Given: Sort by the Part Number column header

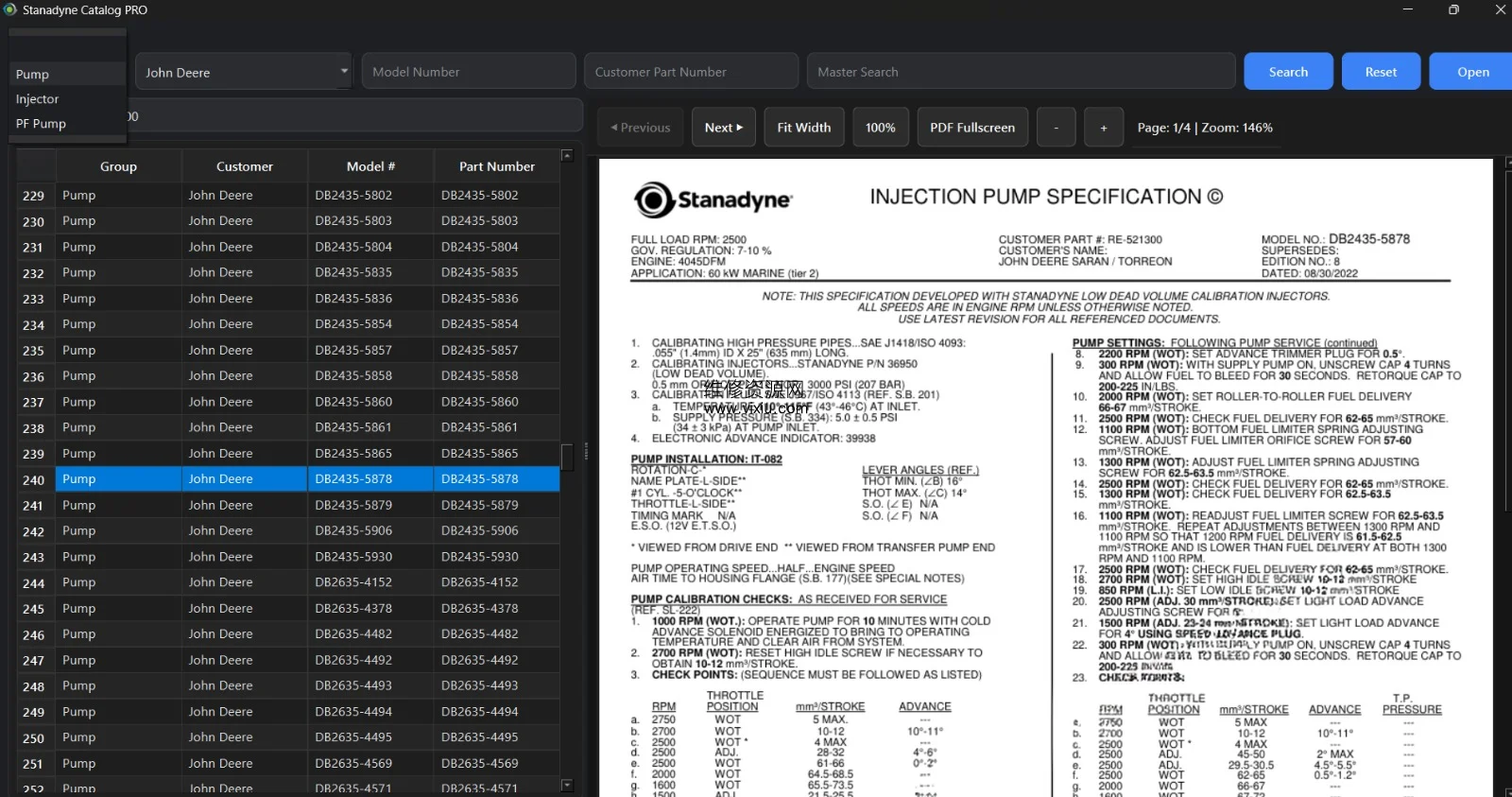Looking at the screenshot, I should pos(497,166).
